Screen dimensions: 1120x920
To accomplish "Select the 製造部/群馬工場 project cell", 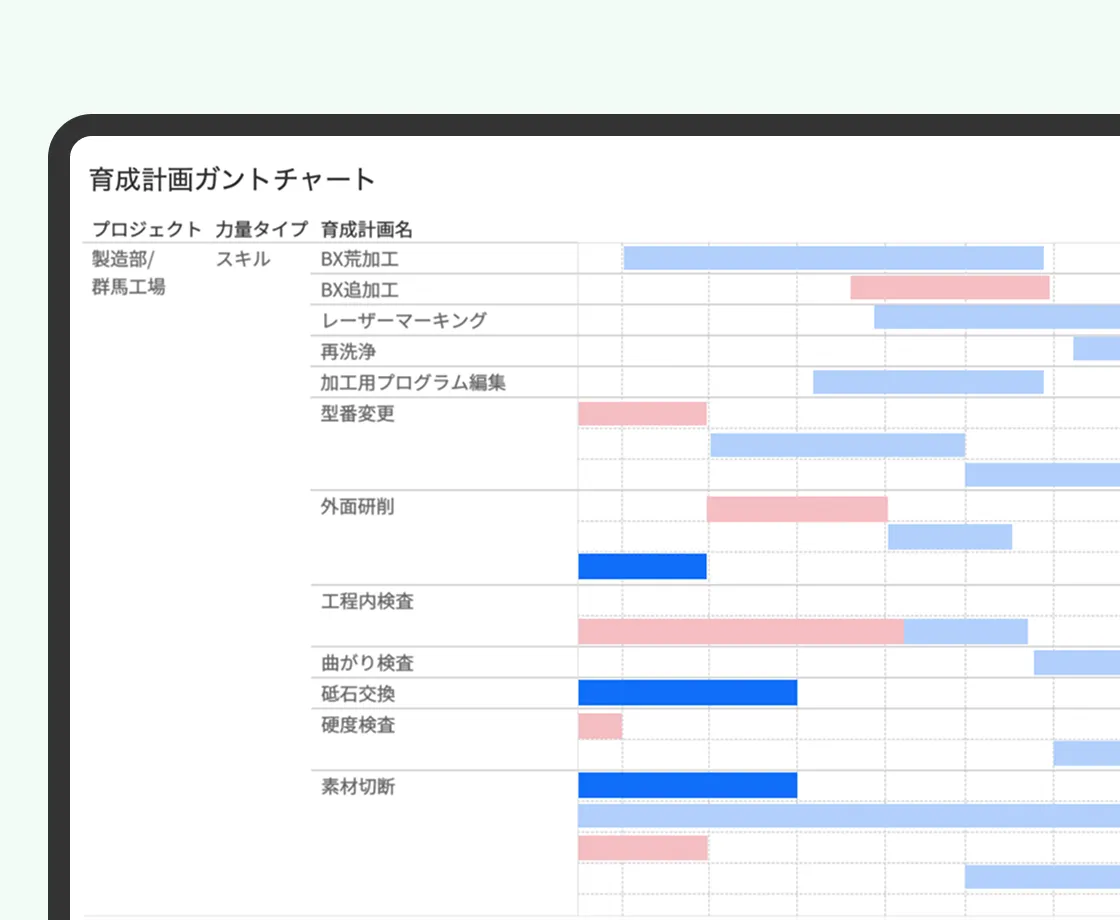I will pyautogui.click(x=128, y=273).
